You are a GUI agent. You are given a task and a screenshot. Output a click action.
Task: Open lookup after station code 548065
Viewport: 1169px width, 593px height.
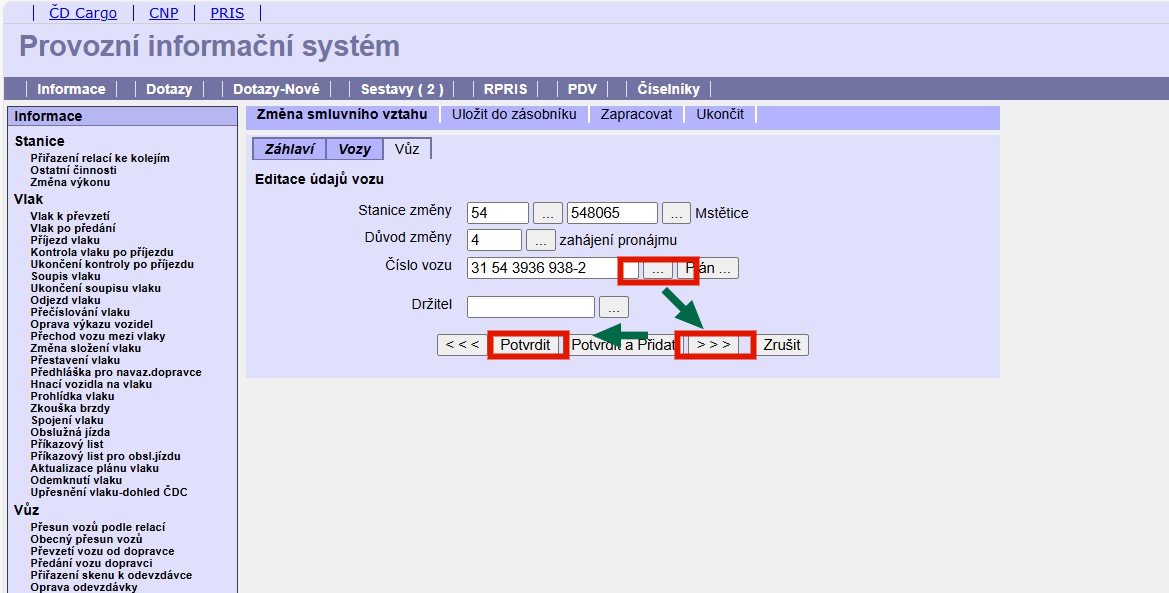click(676, 213)
